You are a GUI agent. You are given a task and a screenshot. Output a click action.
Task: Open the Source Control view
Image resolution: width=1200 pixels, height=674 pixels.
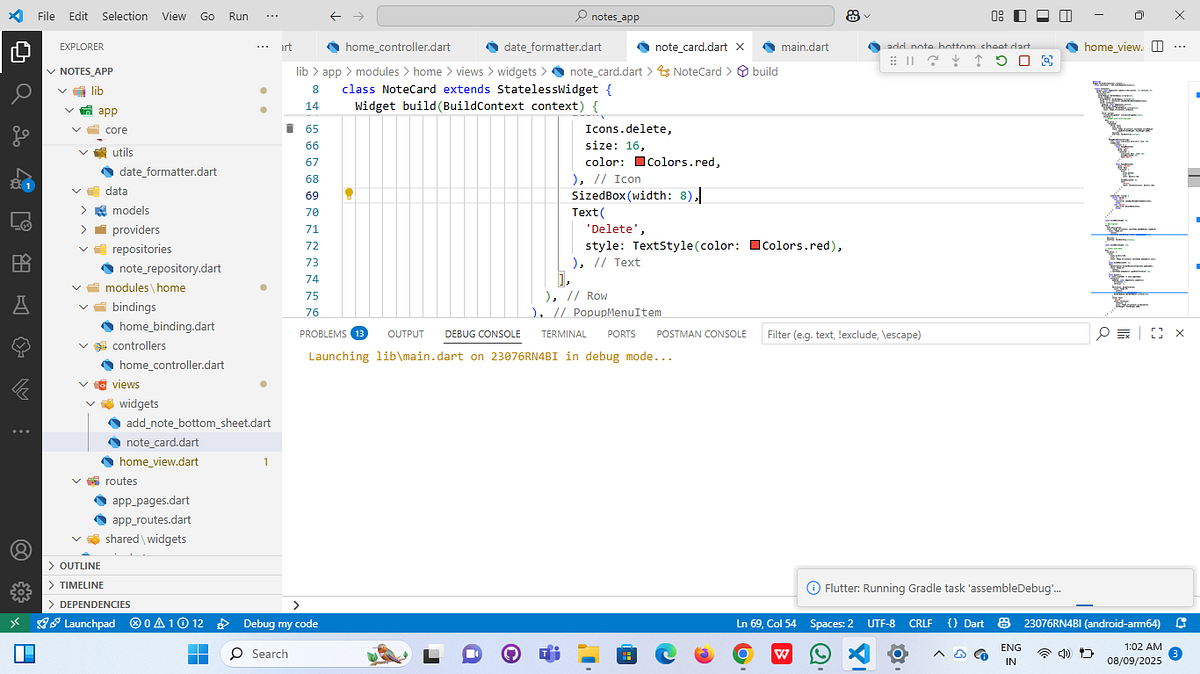[x=21, y=136]
